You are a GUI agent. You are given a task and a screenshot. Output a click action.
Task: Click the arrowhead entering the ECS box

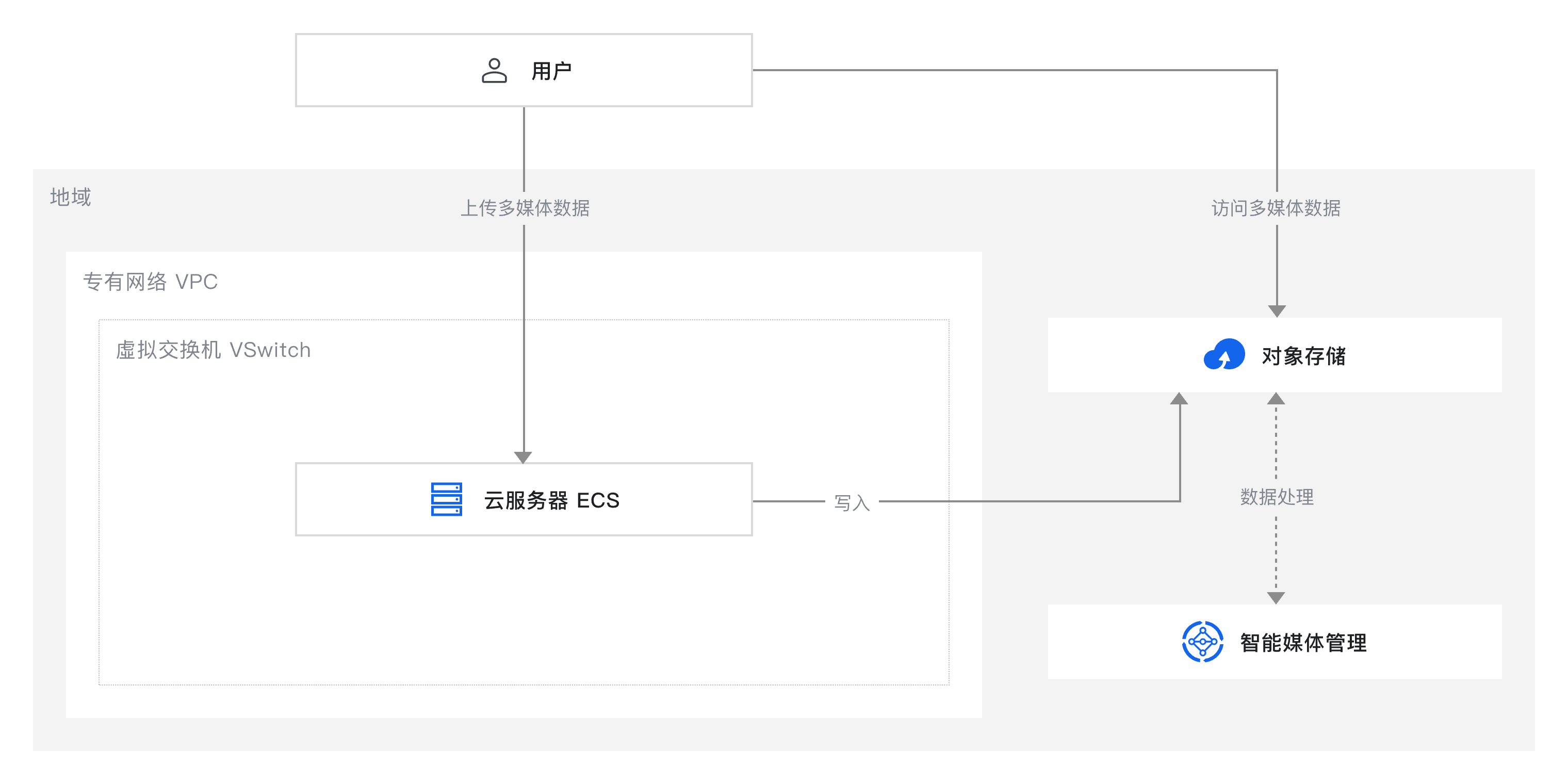click(524, 457)
